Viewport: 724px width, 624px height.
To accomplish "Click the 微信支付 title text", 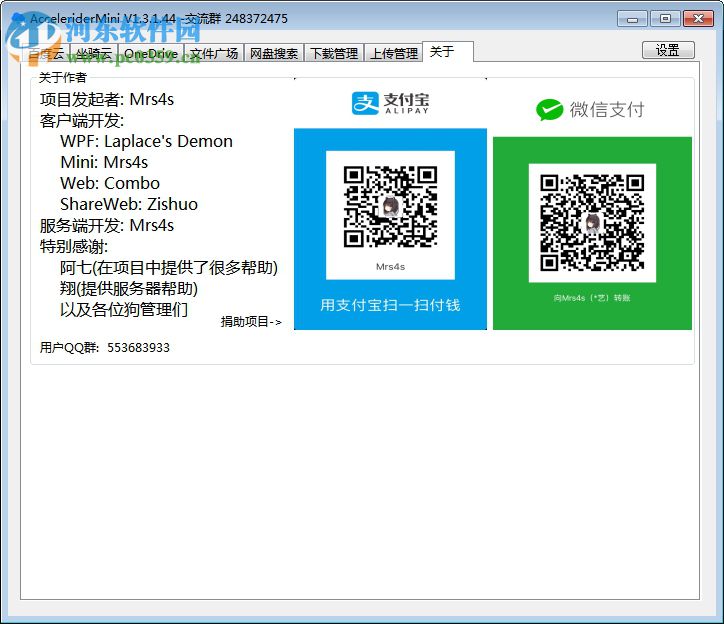I will [607, 110].
